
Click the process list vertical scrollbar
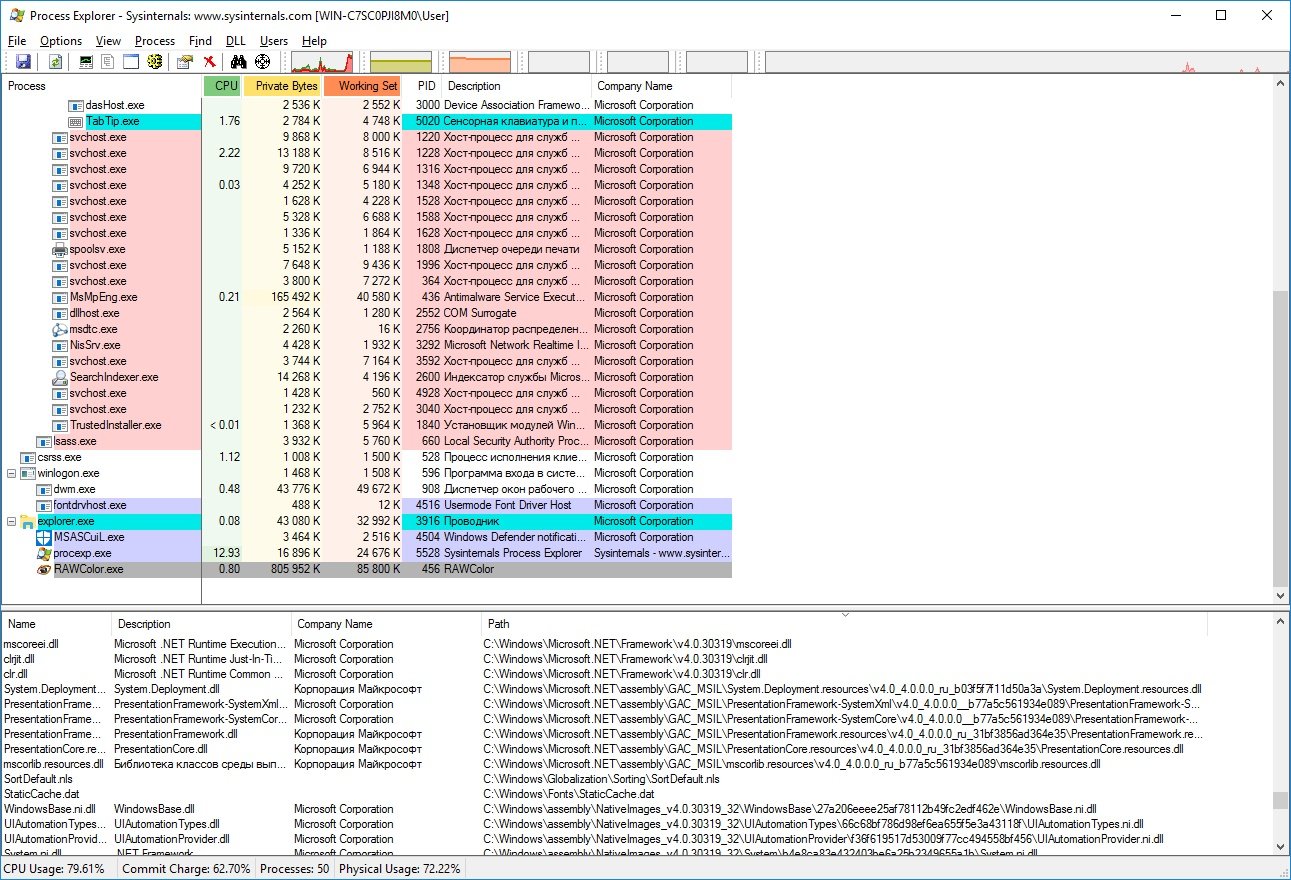(1281, 440)
